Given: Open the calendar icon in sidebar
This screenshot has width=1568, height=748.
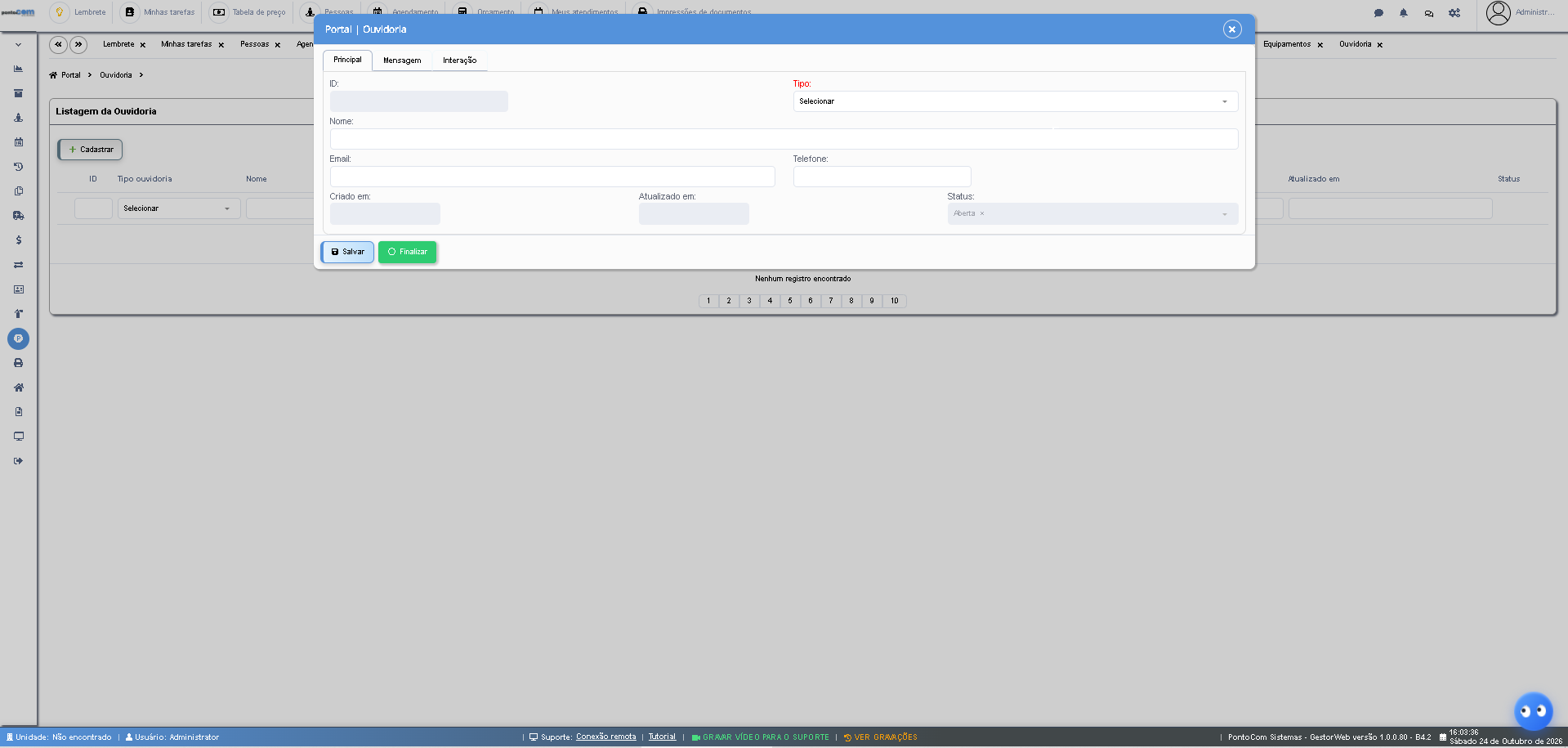Looking at the screenshot, I should click(19, 142).
